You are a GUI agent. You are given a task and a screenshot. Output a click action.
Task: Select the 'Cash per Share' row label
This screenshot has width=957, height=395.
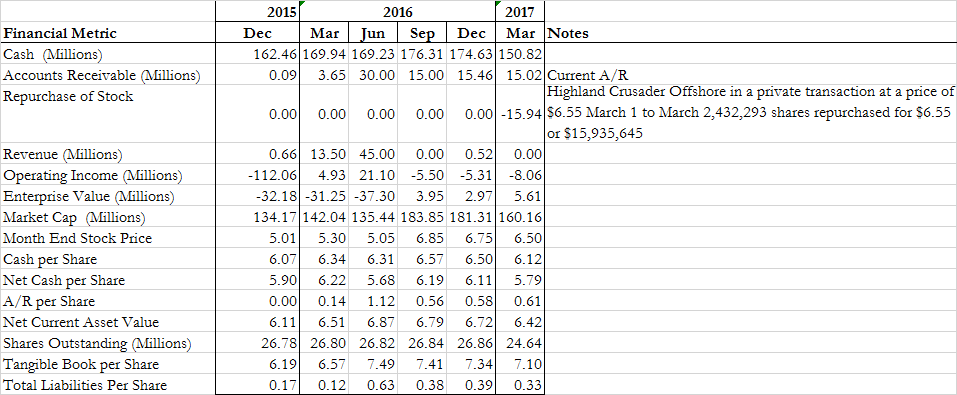pyautogui.click(x=108, y=259)
